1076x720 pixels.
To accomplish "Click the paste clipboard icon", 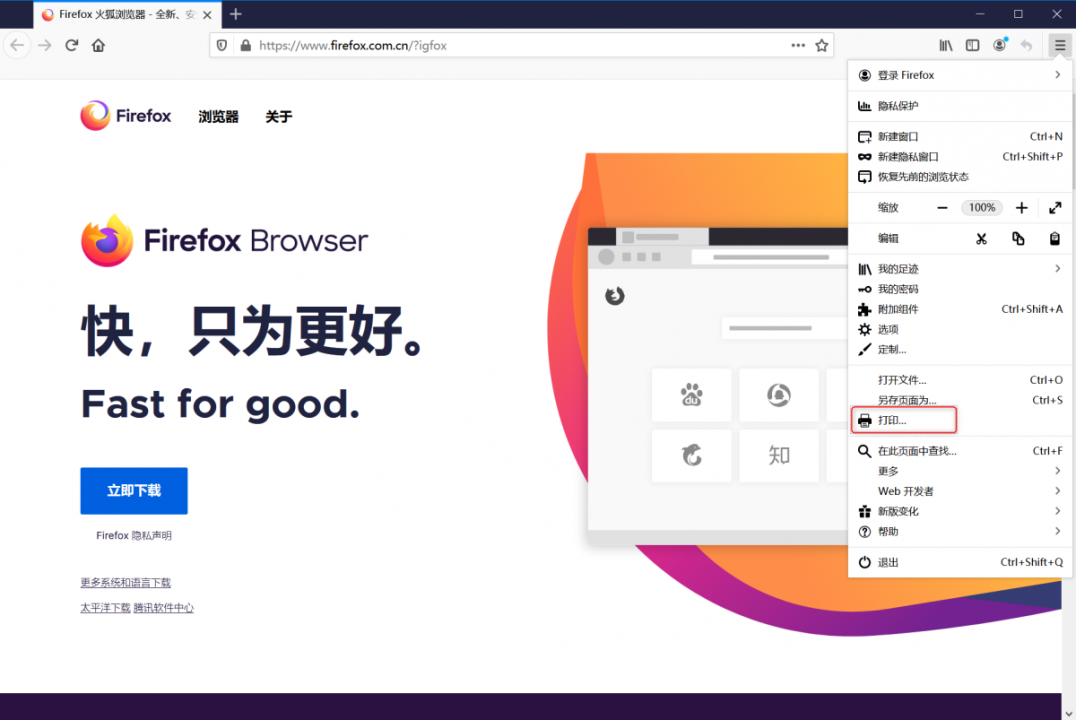I will point(1055,238).
